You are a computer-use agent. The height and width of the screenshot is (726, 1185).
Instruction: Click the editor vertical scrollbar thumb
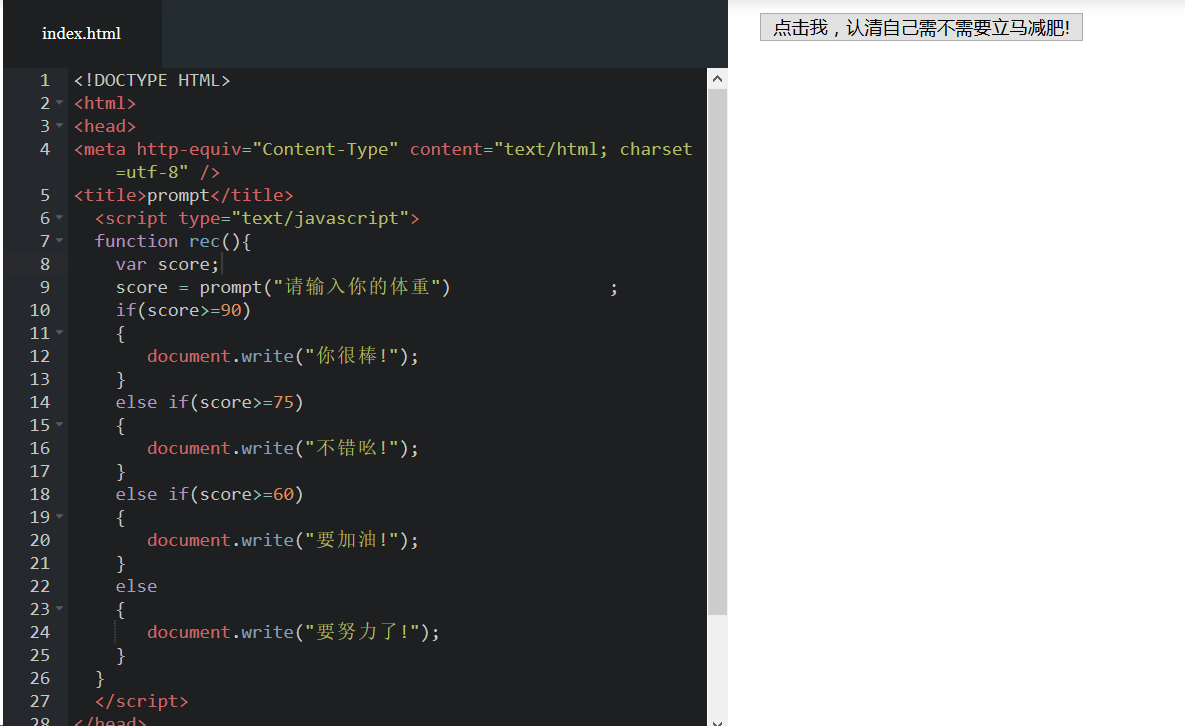(717, 352)
